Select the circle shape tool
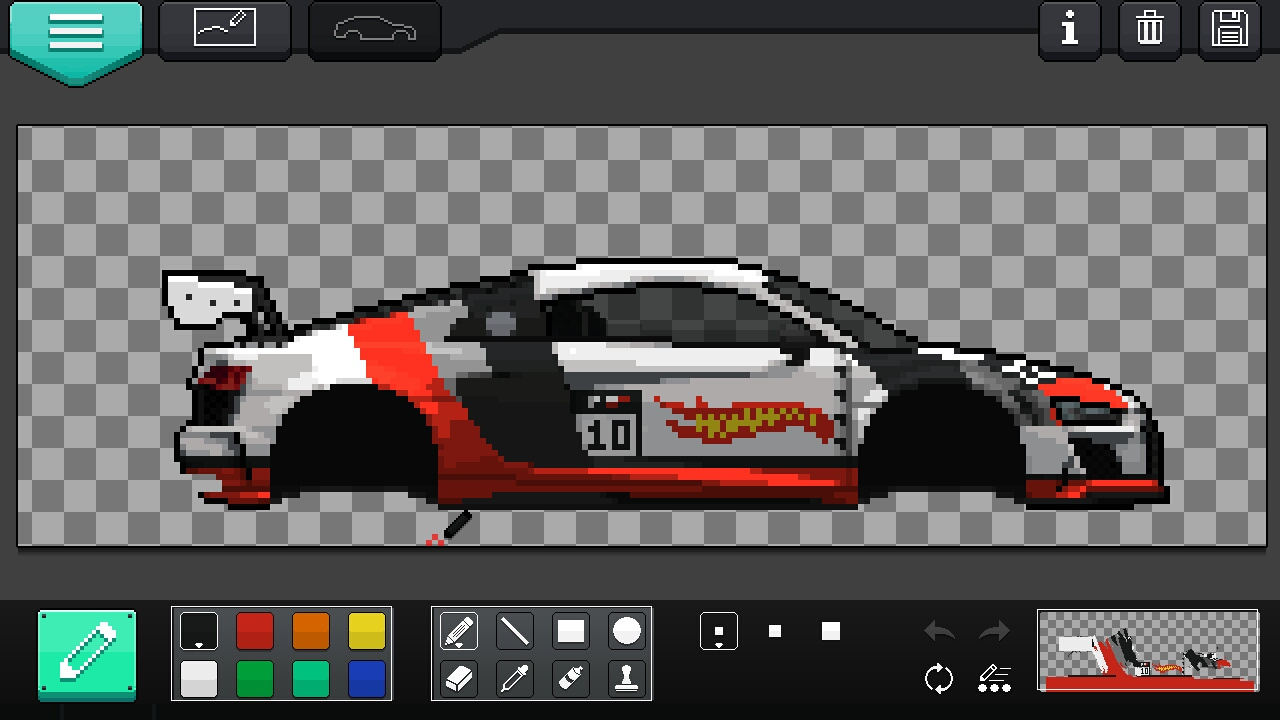The image size is (1280, 720). pyautogui.click(x=627, y=631)
